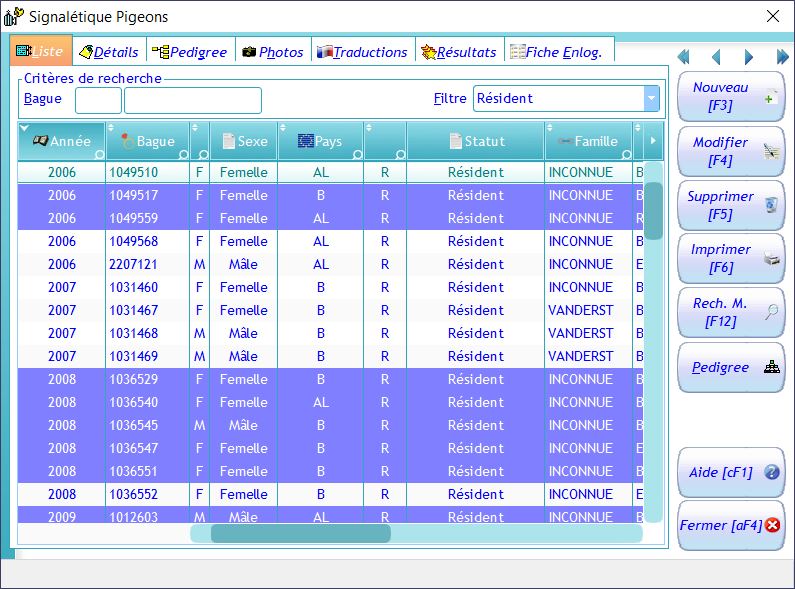Click the long Bague number input field
The image size is (795, 589).
click(x=193, y=100)
